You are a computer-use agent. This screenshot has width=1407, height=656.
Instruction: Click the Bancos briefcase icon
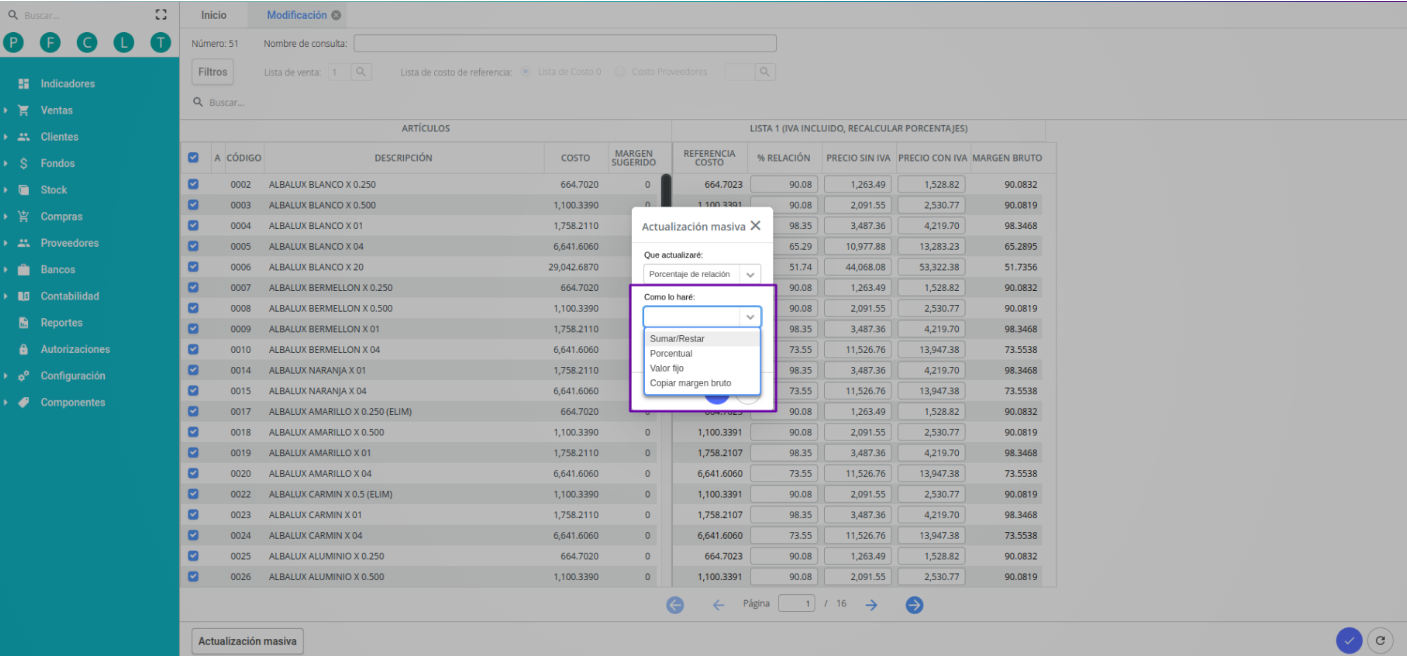24,269
